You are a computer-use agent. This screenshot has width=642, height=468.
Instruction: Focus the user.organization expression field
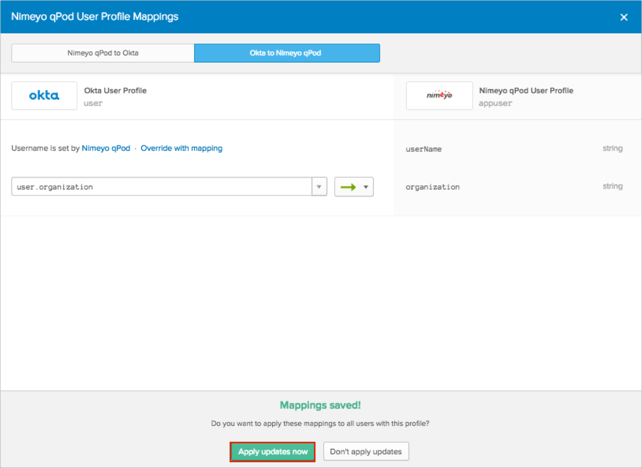click(161, 187)
